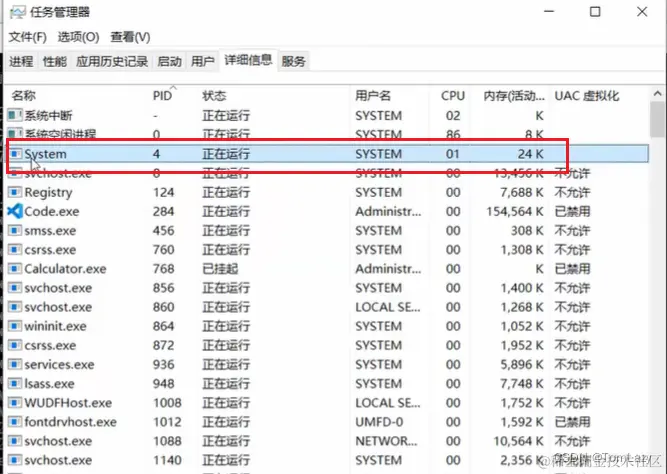This screenshot has height=474, width=667.
Task: Select the lsass.exe process name
Action: pyautogui.click(x=49, y=384)
